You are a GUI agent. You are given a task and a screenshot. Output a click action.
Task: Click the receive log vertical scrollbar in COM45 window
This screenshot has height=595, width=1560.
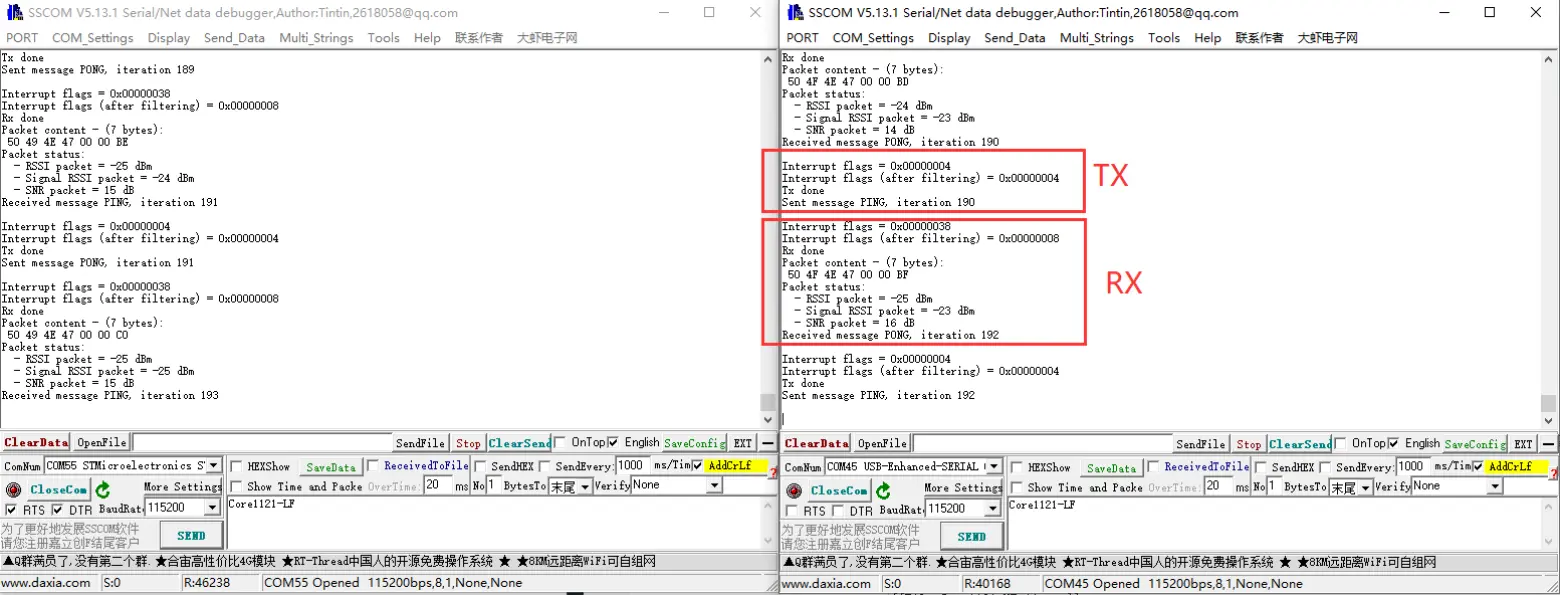coord(1548,230)
